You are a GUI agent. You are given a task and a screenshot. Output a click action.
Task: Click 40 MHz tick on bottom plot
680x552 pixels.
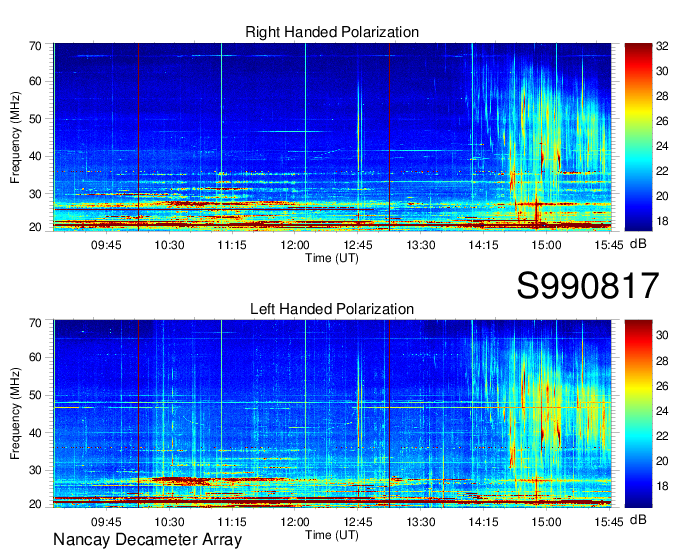[x=35, y=433]
